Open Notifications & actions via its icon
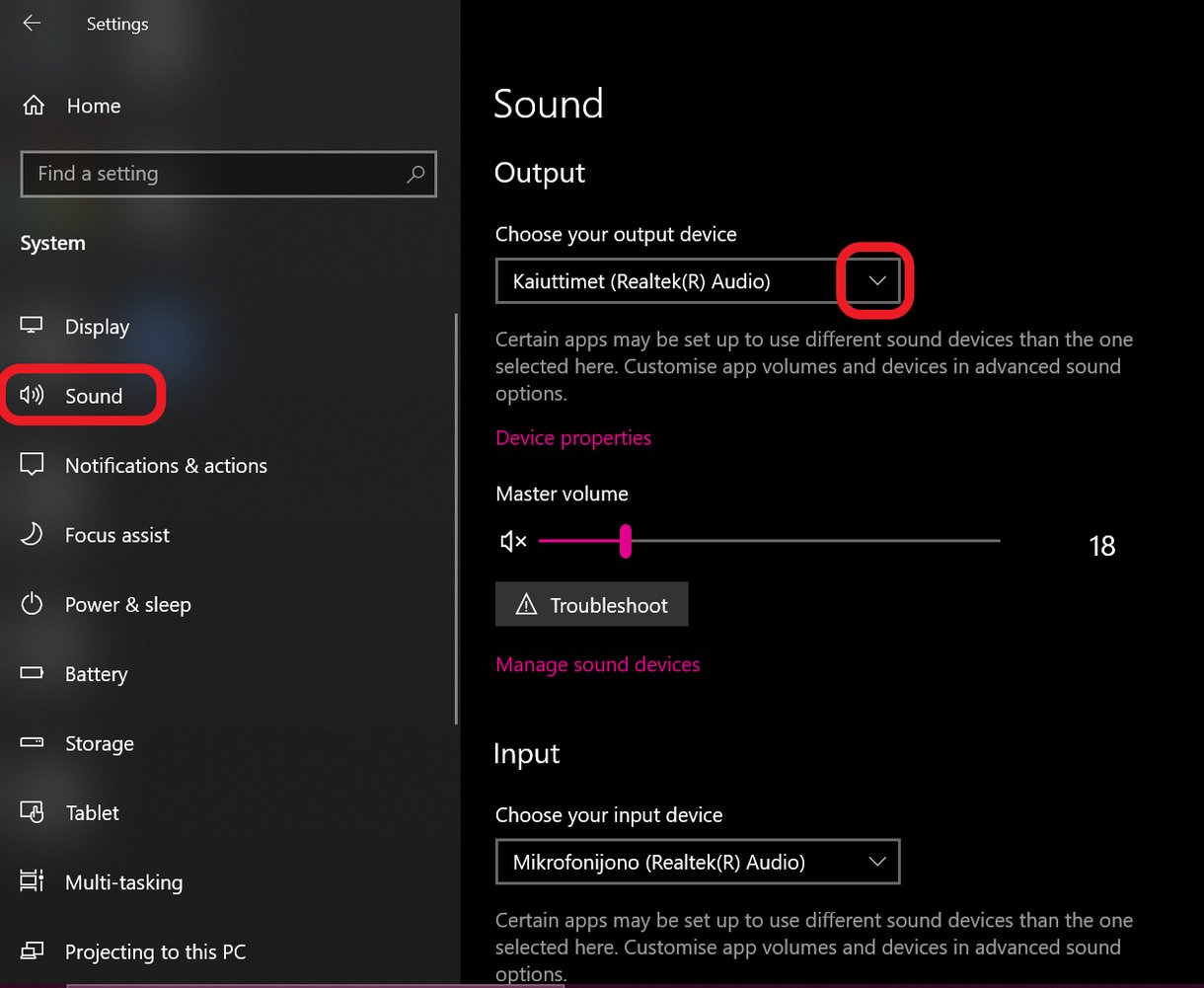Viewport: 1204px width, 988px height. 31,465
